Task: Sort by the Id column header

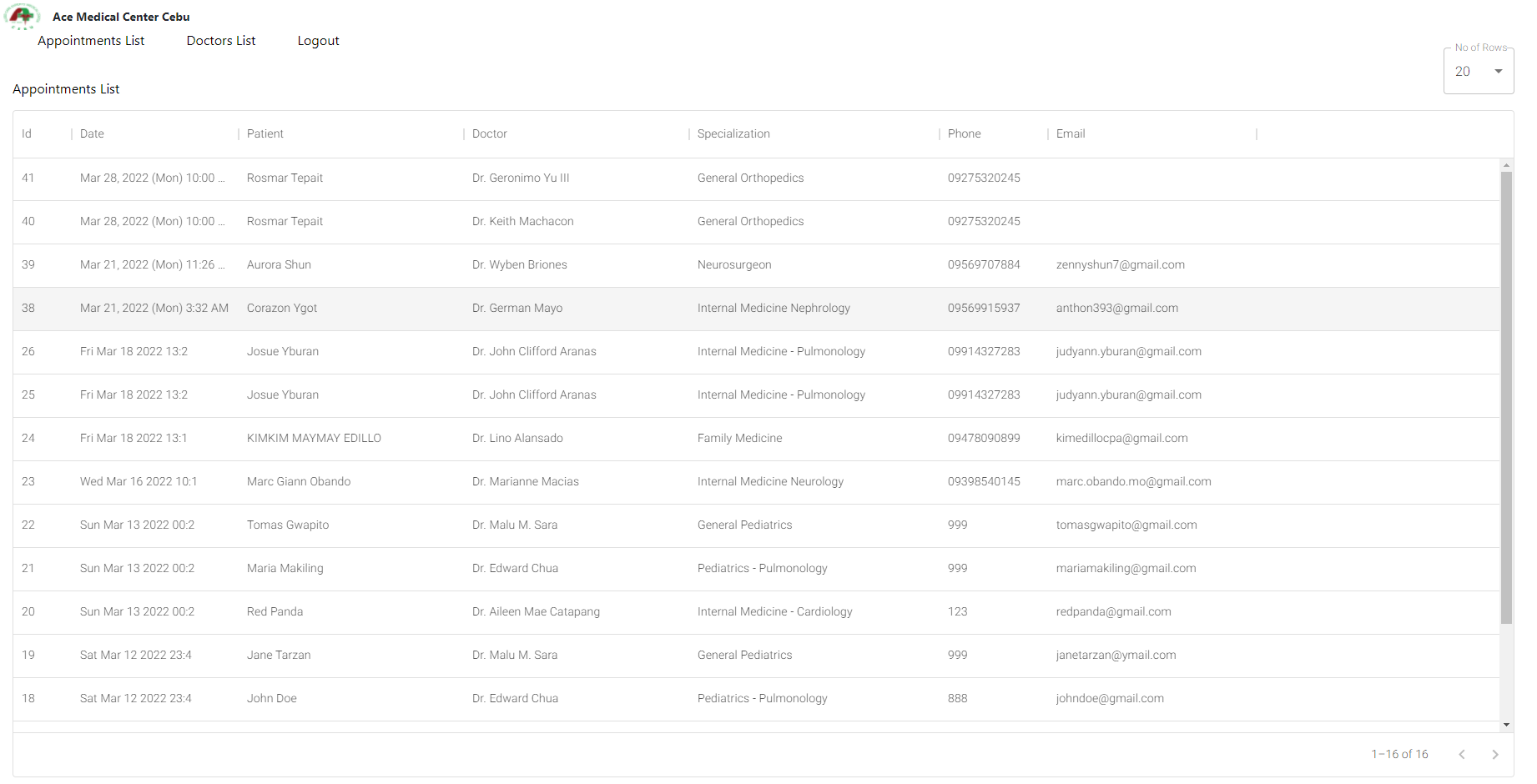Action: tap(27, 133)
